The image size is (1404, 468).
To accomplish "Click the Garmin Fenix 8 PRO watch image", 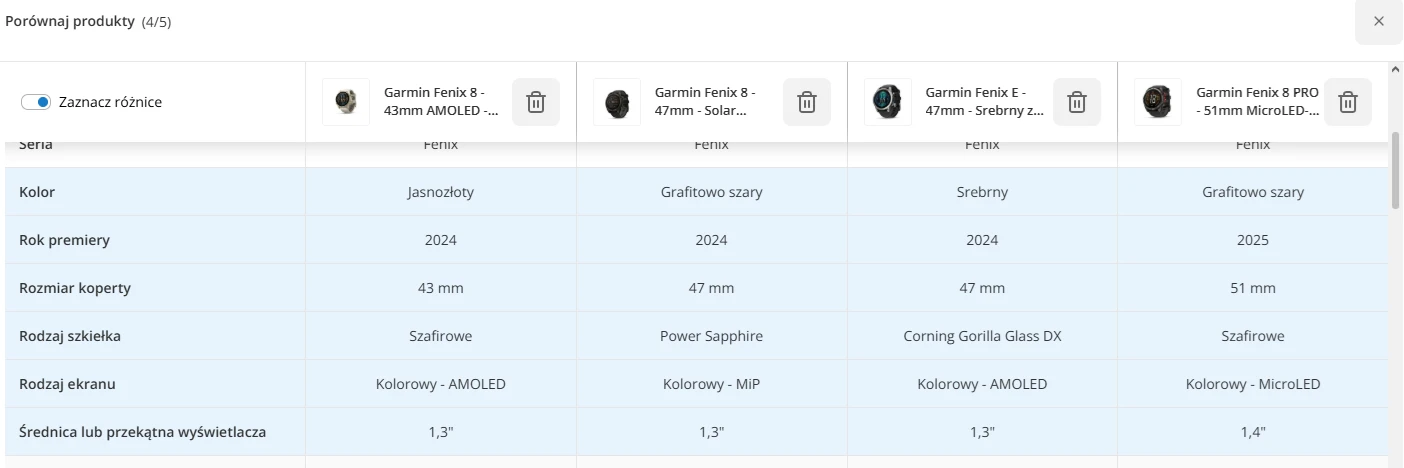I will (1158, 102).
